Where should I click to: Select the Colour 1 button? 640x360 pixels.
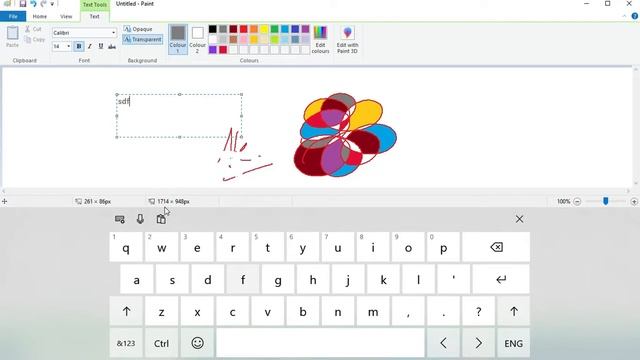[x=178, y=39]
